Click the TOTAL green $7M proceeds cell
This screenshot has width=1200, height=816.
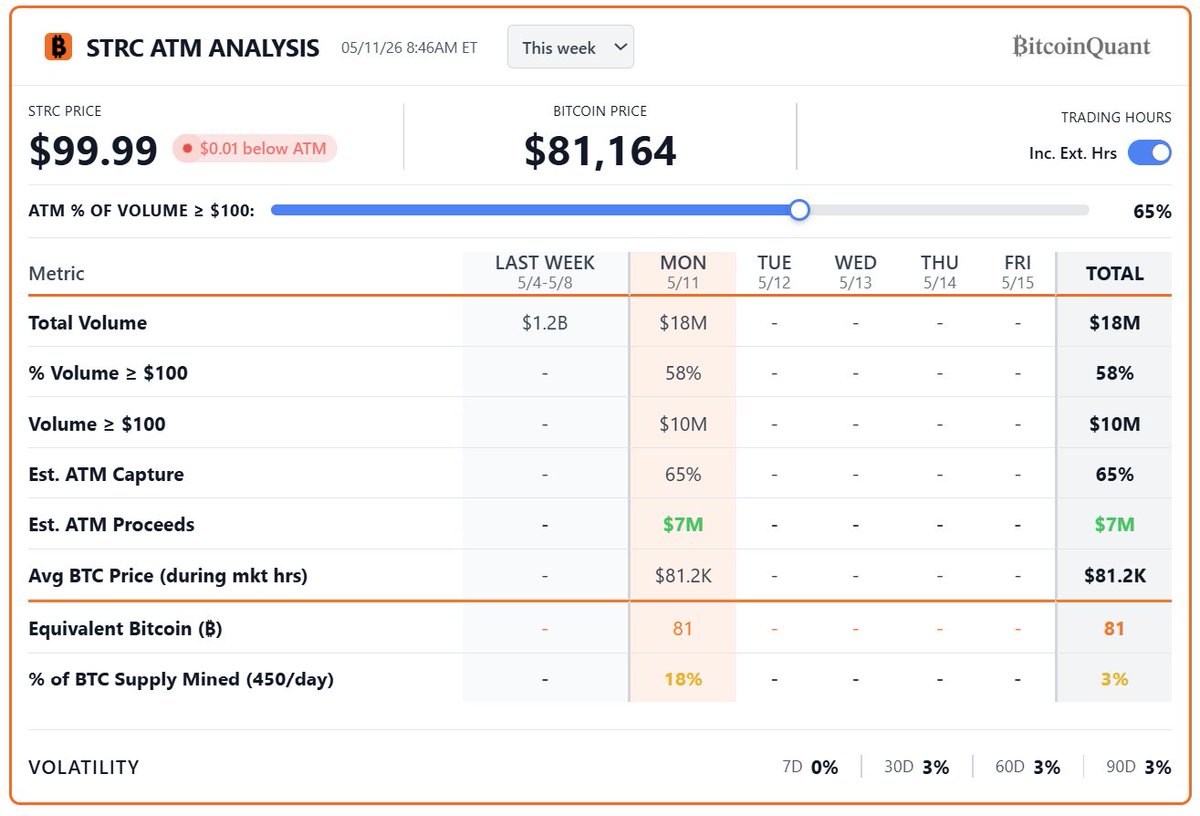point(1114,524)
